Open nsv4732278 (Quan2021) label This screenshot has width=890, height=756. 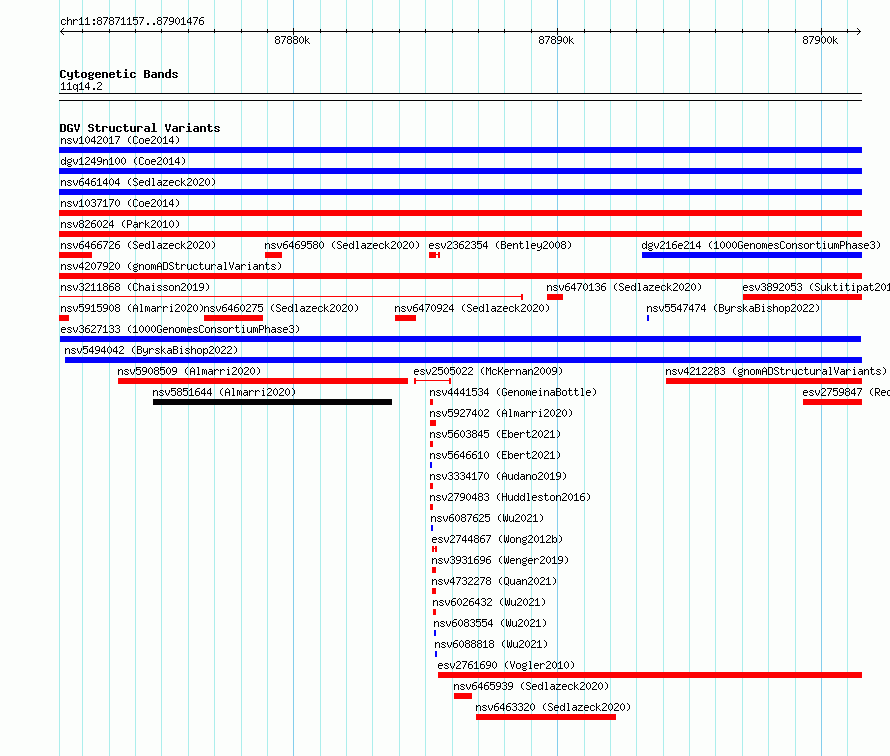tap(494, 581)
